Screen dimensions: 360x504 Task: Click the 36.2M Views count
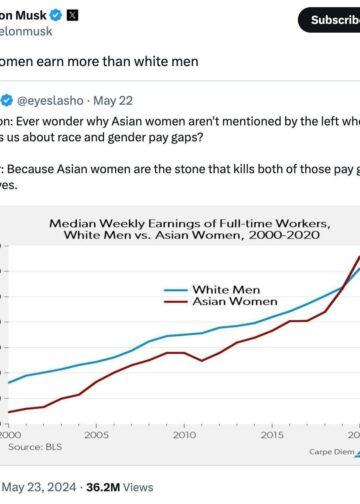point(120,487)
